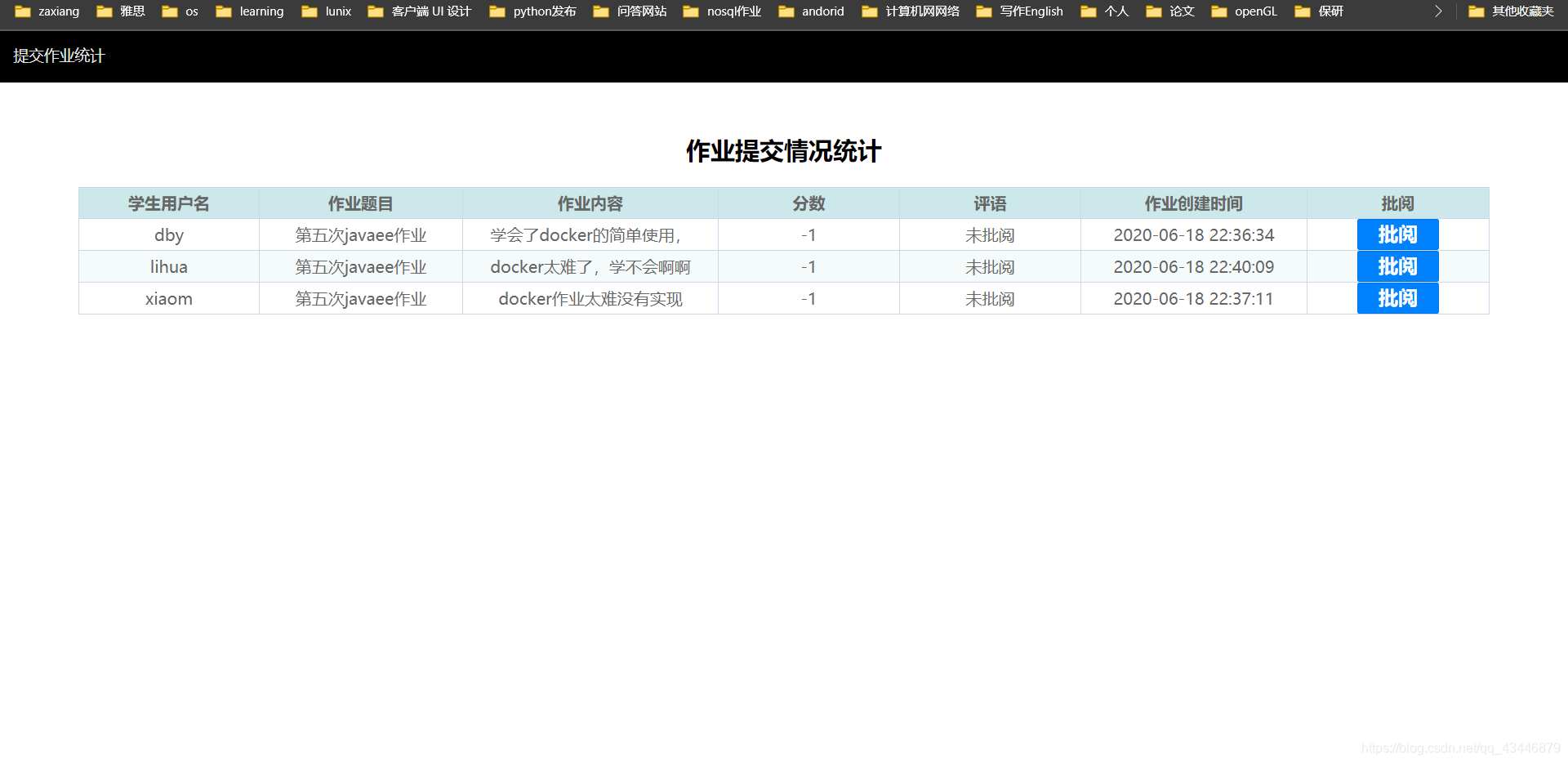Image resolution: width=1568 pixels, height=763 pixels.
Task: Click 未批阅 comment in dby's row
Action: 990,235
